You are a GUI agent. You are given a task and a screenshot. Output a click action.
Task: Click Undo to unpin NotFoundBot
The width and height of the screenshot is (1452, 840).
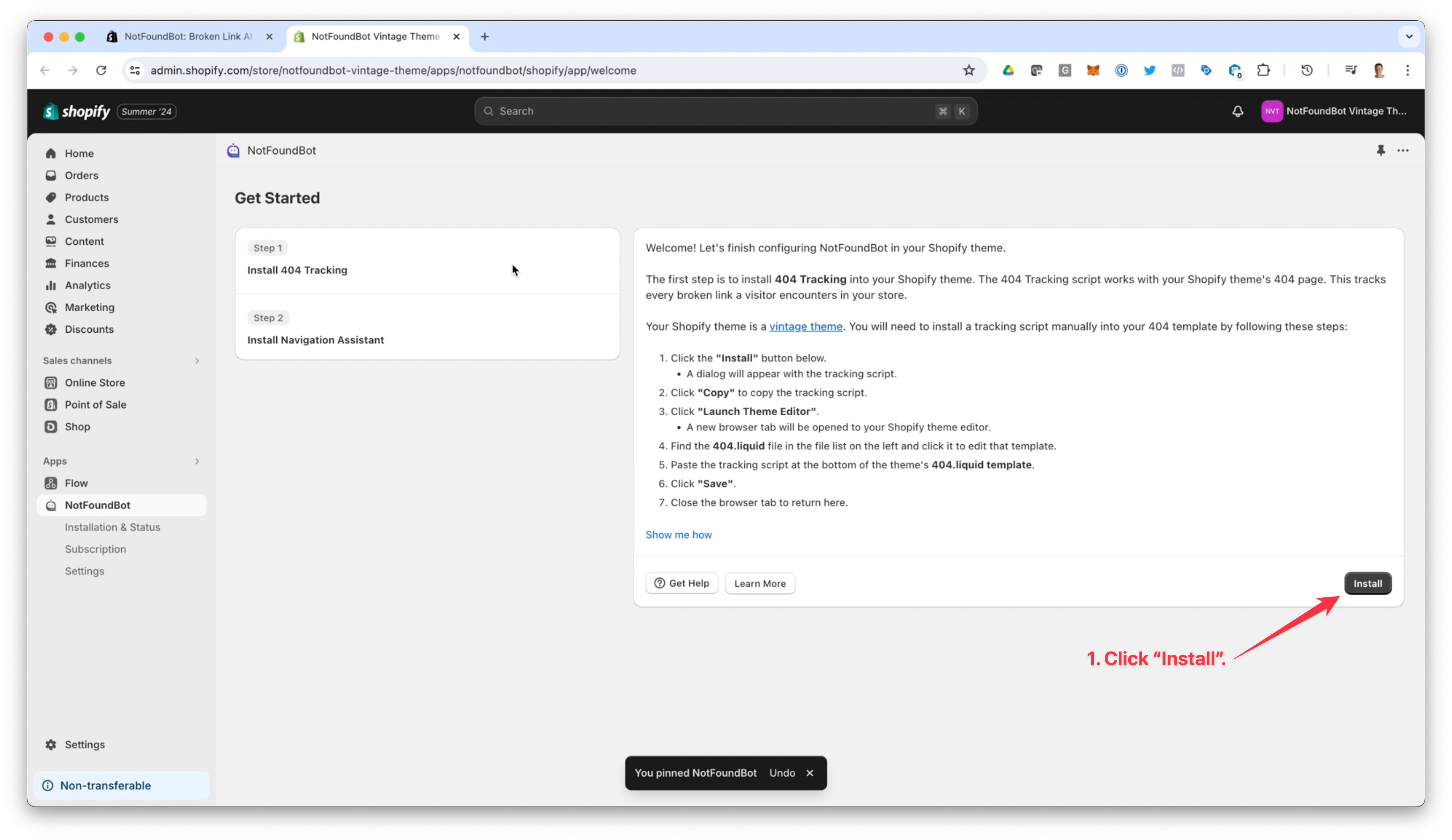(x=782, y=773)
